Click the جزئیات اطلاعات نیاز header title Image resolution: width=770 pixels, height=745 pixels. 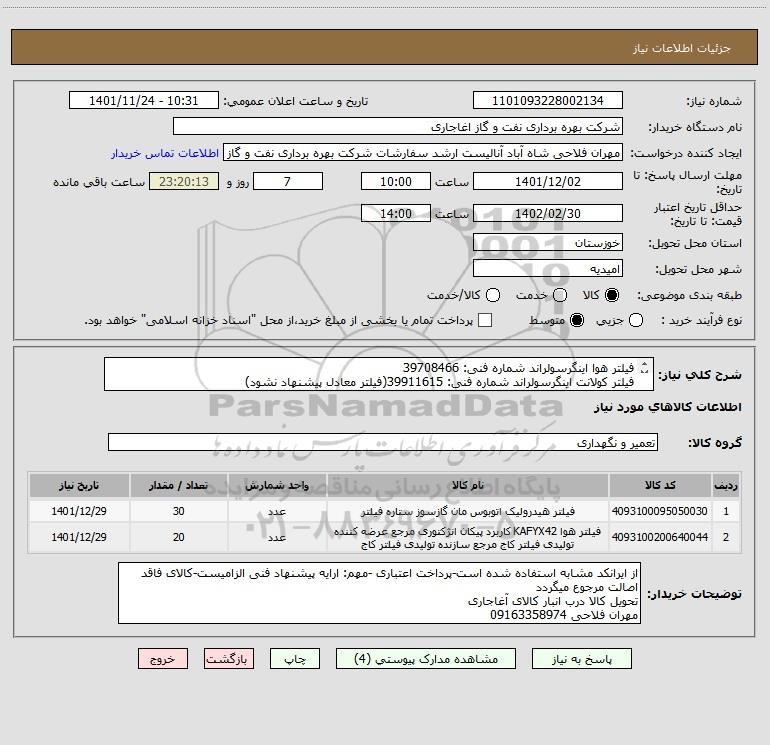[681, 48]
